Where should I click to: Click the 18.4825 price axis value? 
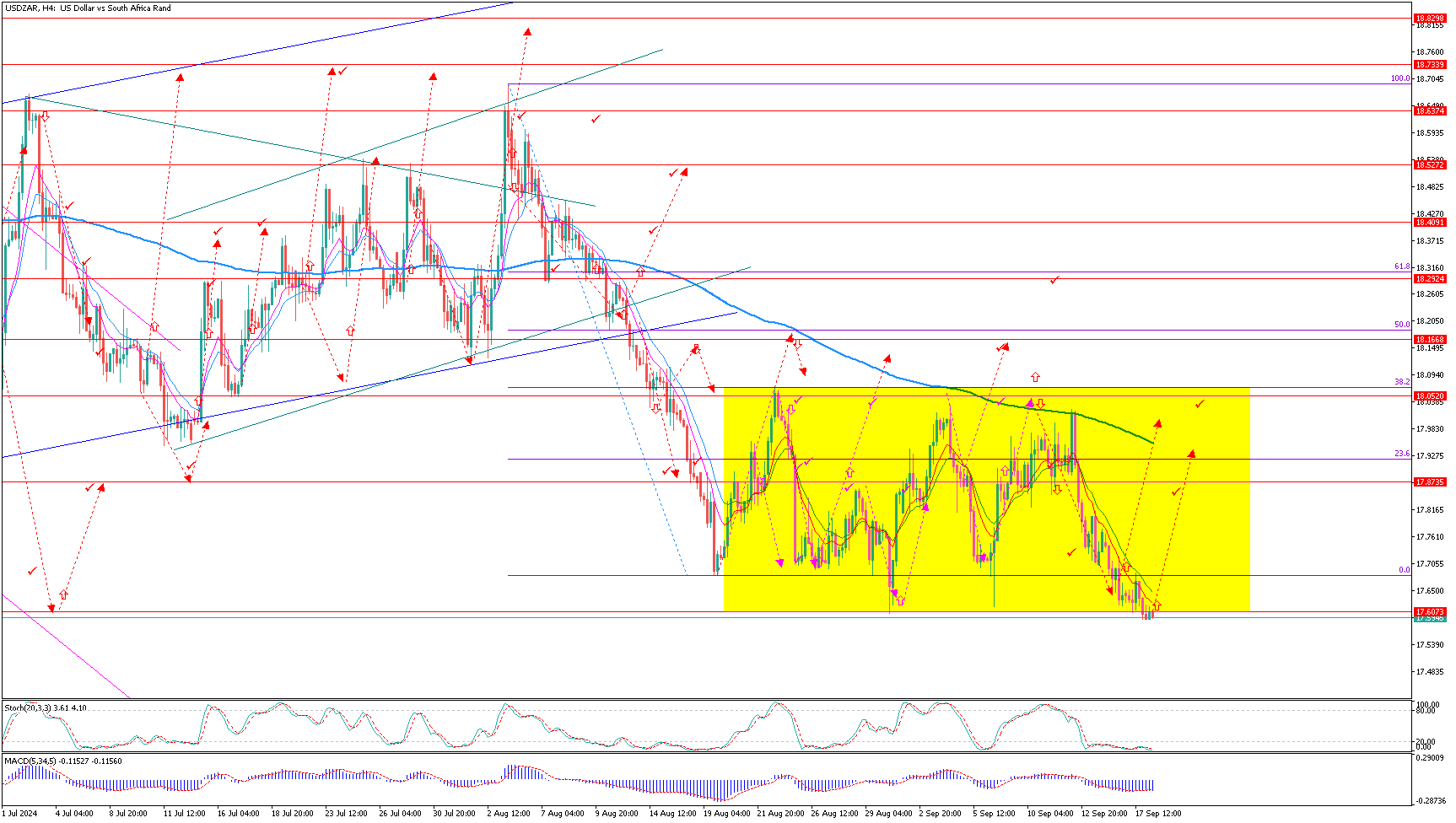tap(1430, 187)
